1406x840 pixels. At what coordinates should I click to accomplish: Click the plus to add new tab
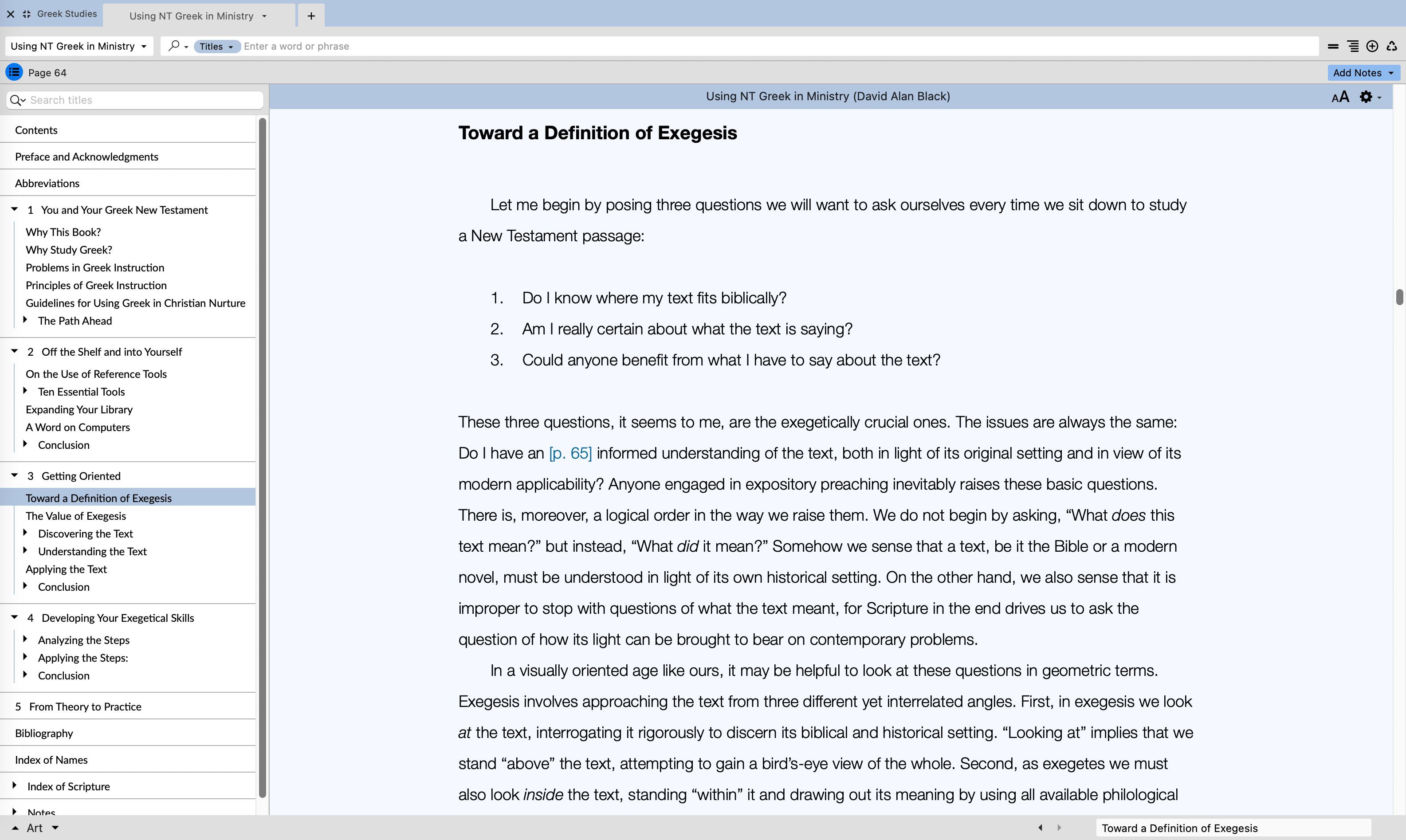click(x=311, y=16)
